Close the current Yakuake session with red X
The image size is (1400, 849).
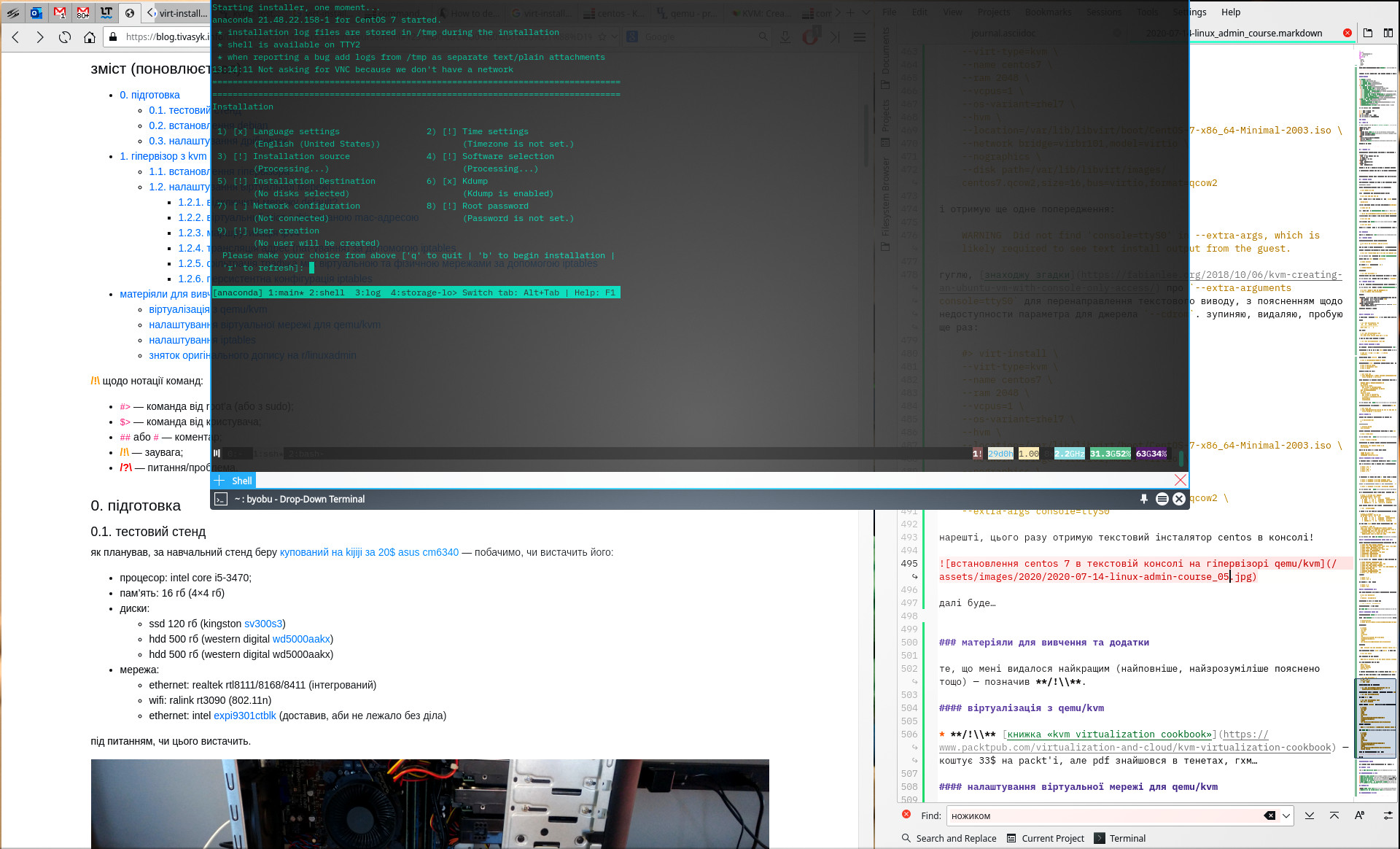pos(1181,480)
